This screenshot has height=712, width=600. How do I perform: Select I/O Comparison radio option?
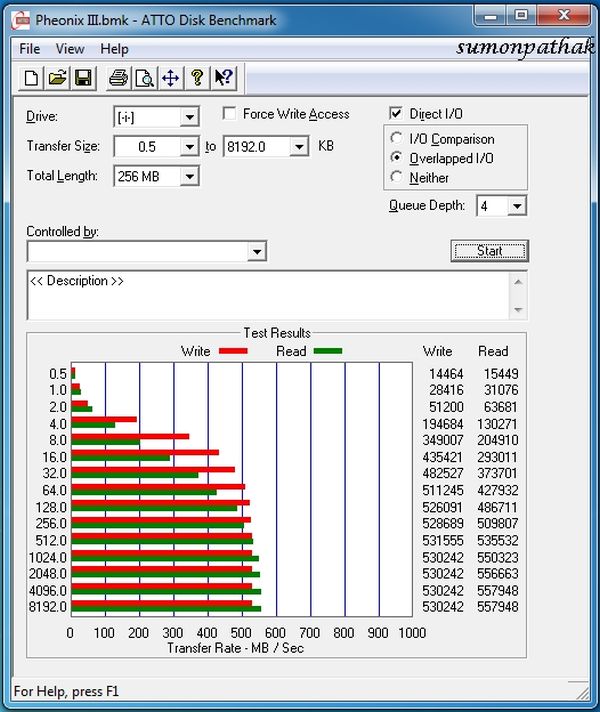pyautogui.click(x=396, y=138)
